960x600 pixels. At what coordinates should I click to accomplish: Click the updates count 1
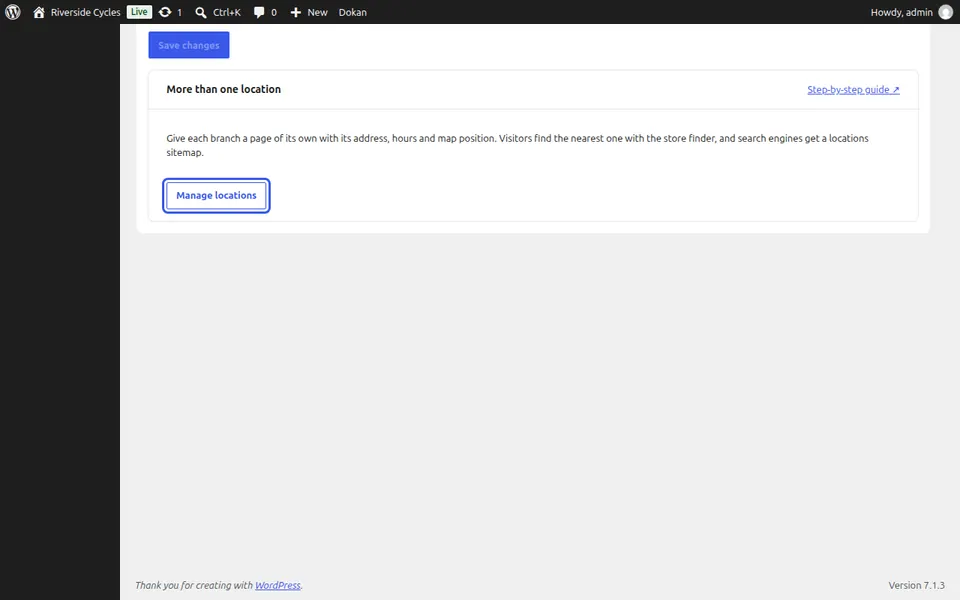179,12
